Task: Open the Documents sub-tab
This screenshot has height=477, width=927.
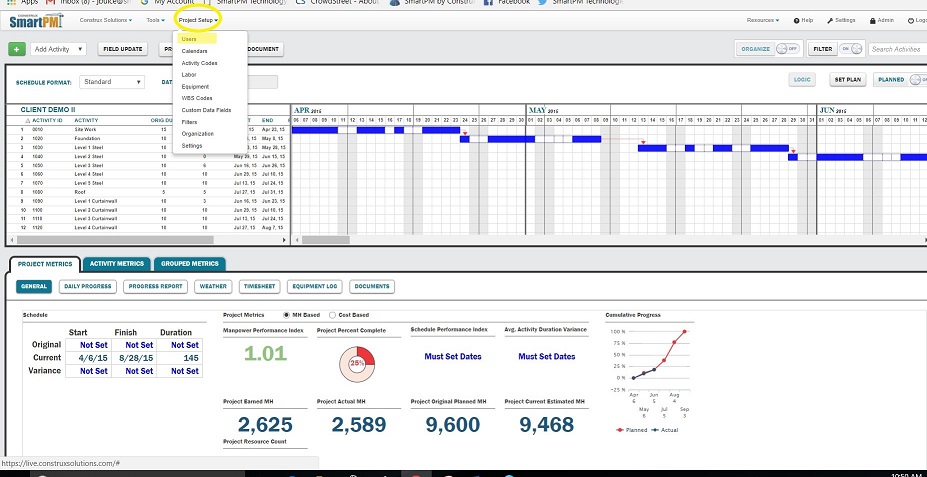Action: coord(372,287)
